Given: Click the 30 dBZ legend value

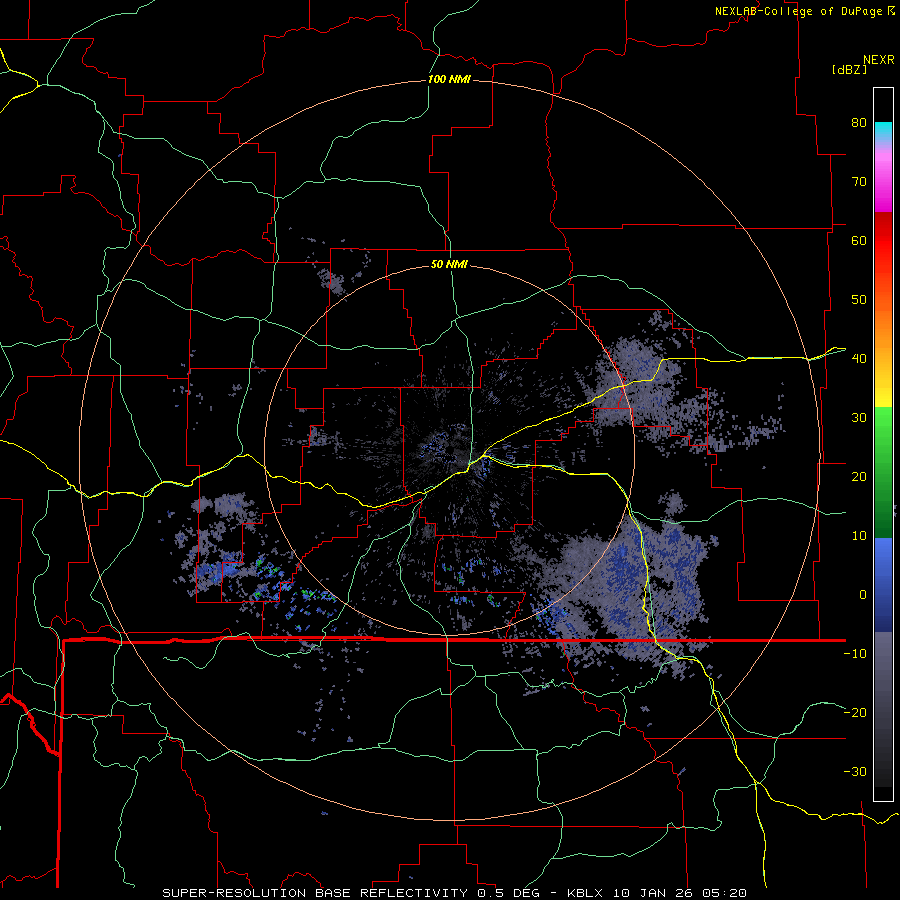Looking at the screenshot, I should 859,417.
